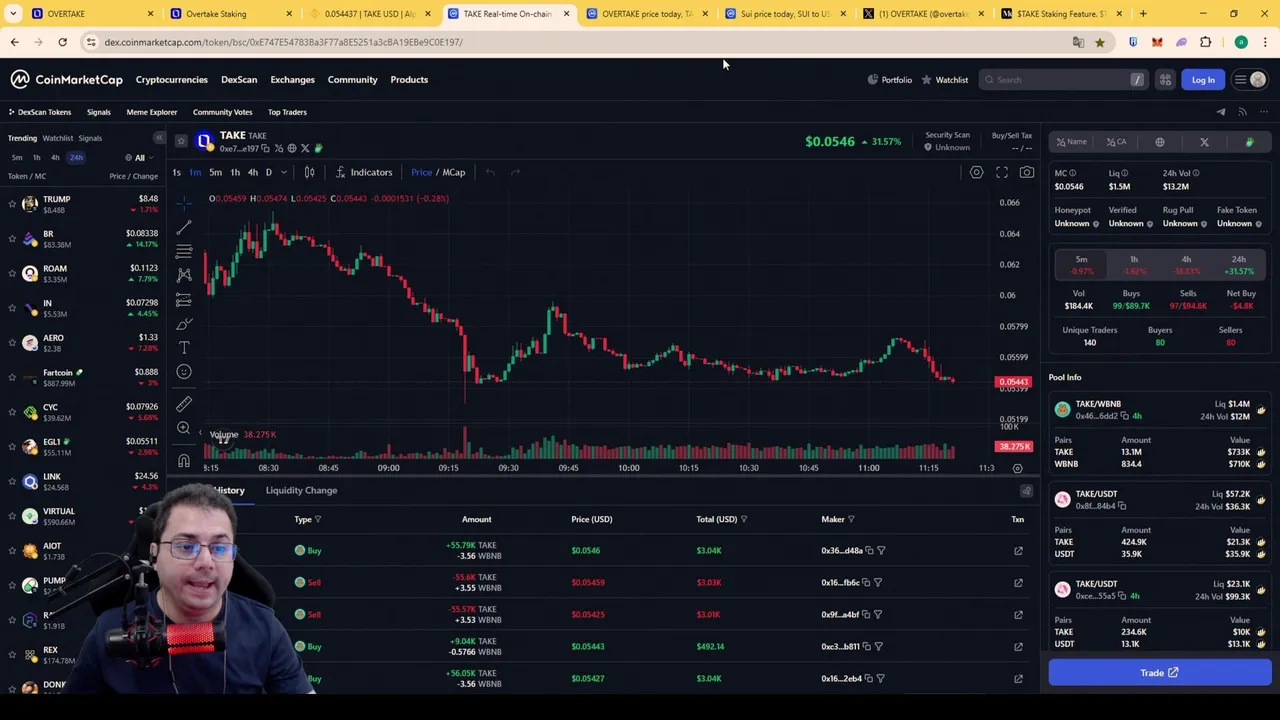Open the TAKE token X profile
This screenshot has height=720, width=1280.
(305, 149)
